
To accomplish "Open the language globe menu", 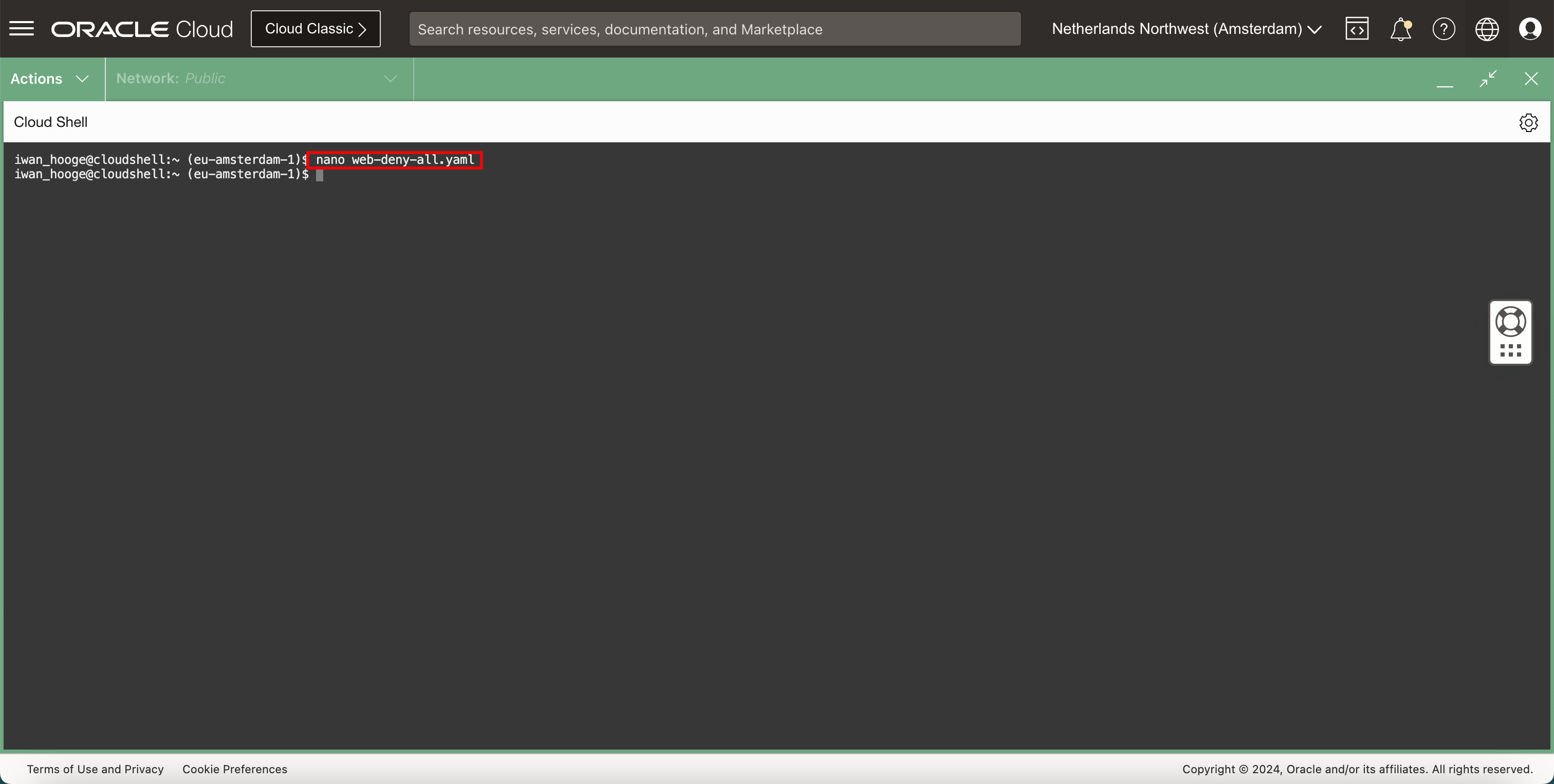I will click(1487, 29).
